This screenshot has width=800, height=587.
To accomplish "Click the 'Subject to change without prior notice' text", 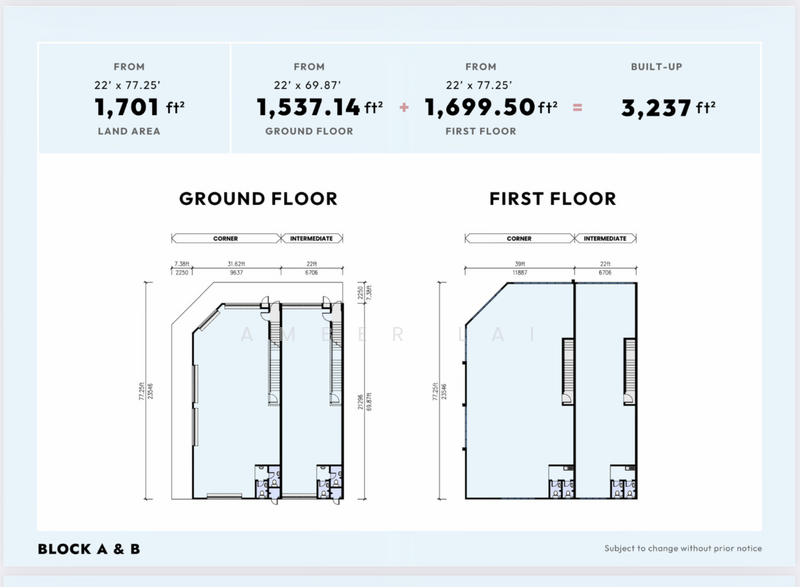I will pyautogui.click(x=683, y=549).
